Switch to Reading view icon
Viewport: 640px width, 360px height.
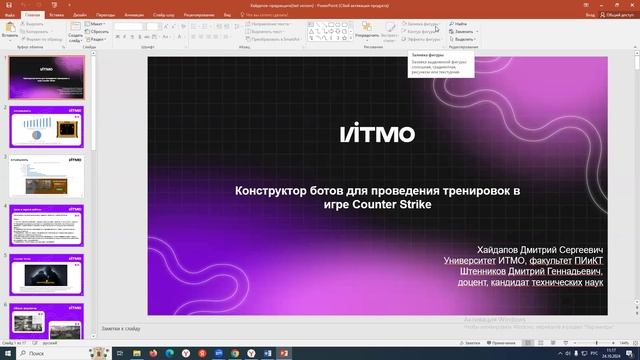point(553,343)
